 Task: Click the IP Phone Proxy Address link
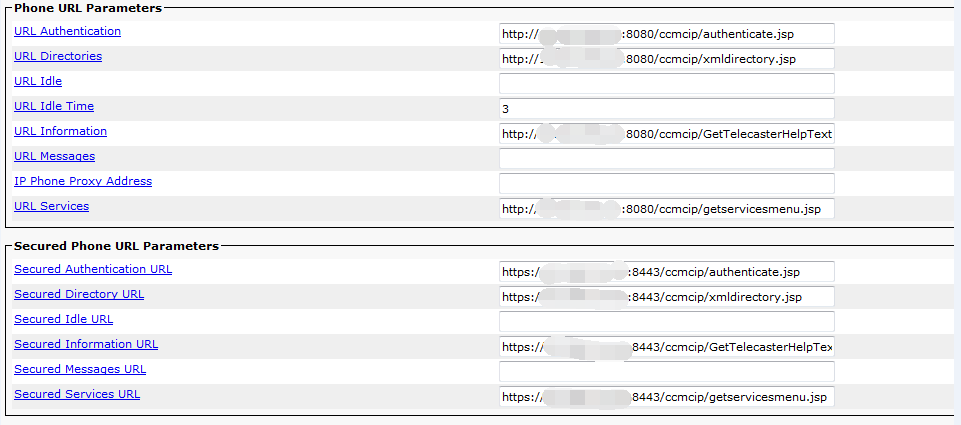click(83, 182)
